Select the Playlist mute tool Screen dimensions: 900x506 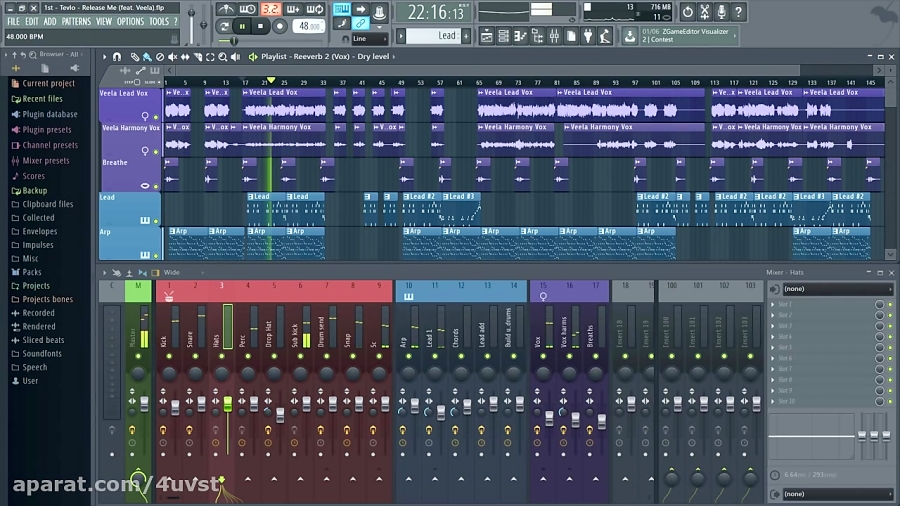point(172,57)
